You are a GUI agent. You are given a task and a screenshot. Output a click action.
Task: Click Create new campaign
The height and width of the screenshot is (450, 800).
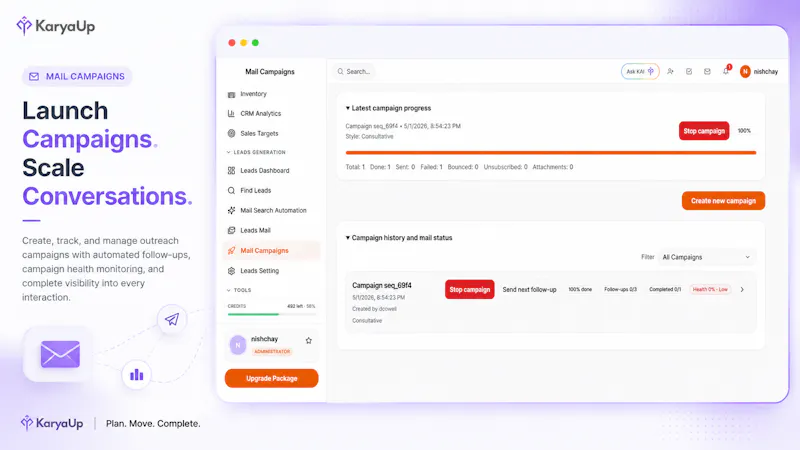tap(723, 201)
